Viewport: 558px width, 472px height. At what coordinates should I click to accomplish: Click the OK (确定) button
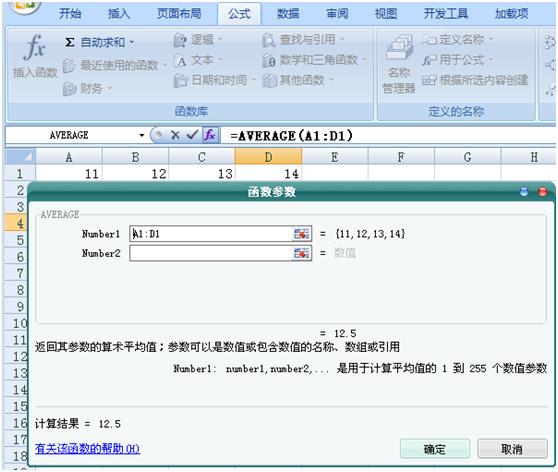click(x=435, y=449)
